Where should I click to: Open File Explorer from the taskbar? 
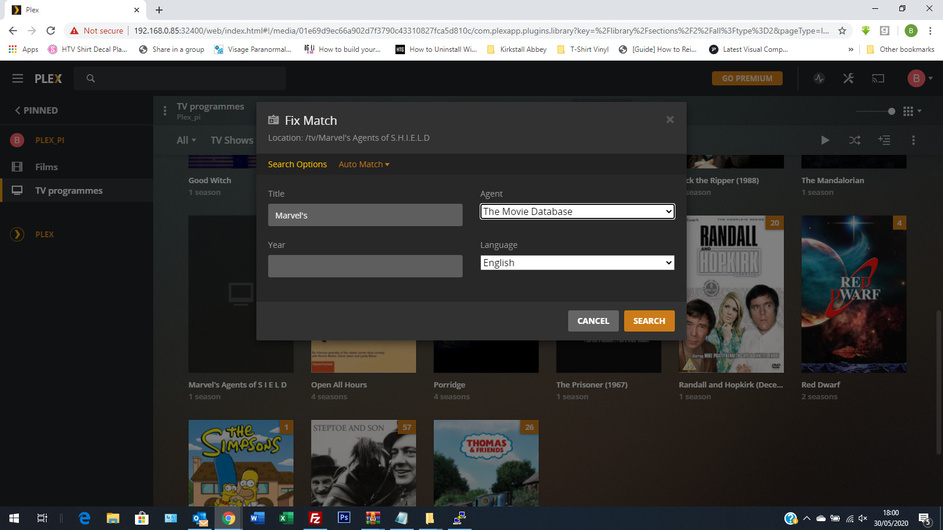click(x=112, y=518)
